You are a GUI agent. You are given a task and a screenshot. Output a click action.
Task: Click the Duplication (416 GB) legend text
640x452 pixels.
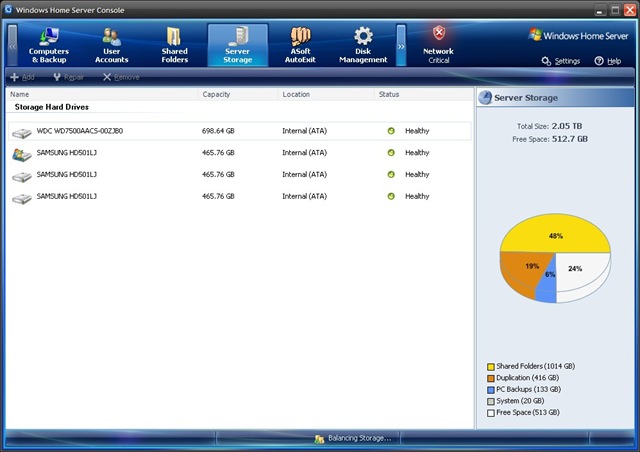coord(527,378)
